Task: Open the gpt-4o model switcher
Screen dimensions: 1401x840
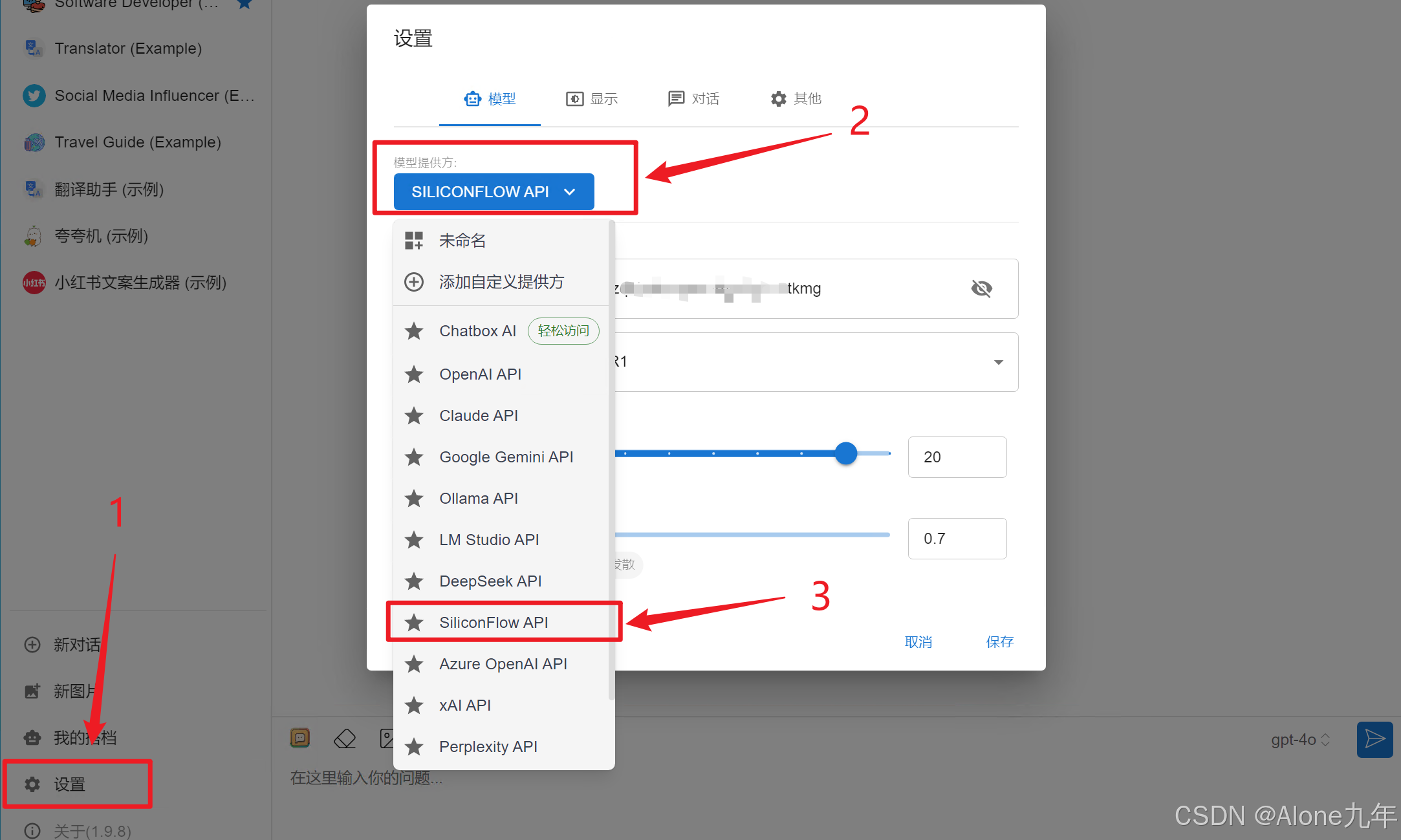Action: (1300, 740)
